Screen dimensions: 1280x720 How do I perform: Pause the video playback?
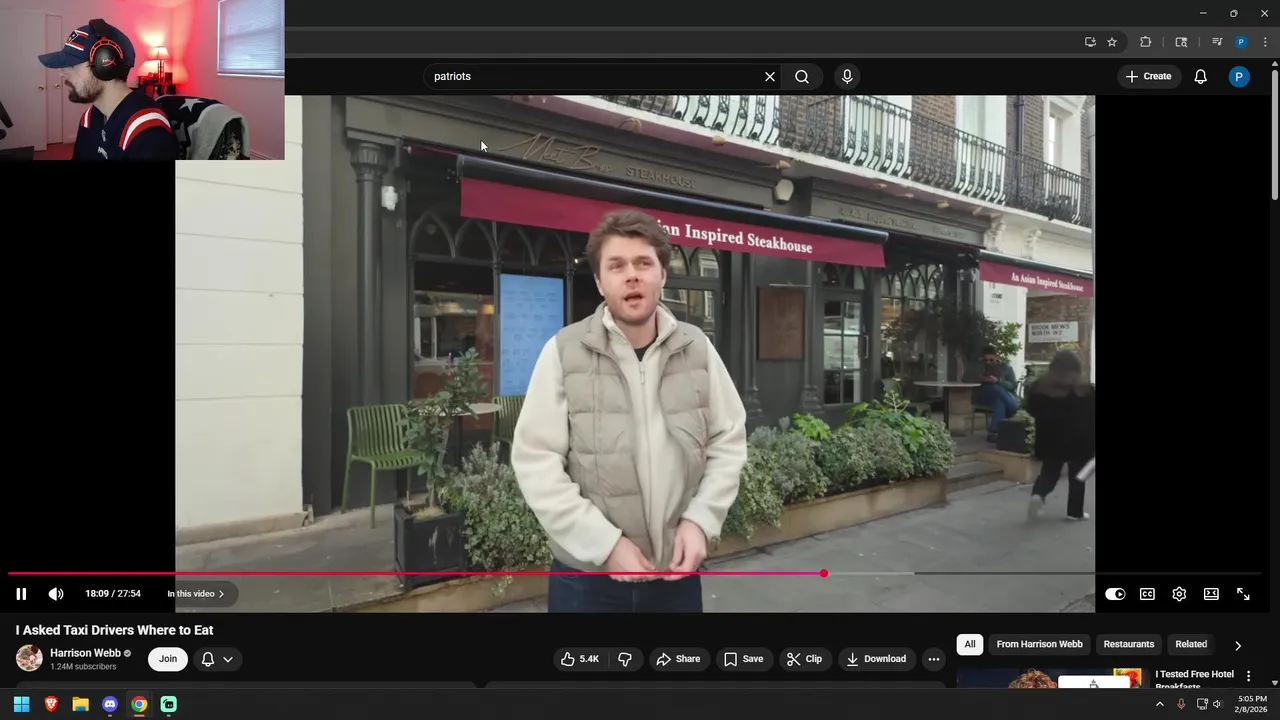pos(21,594)
